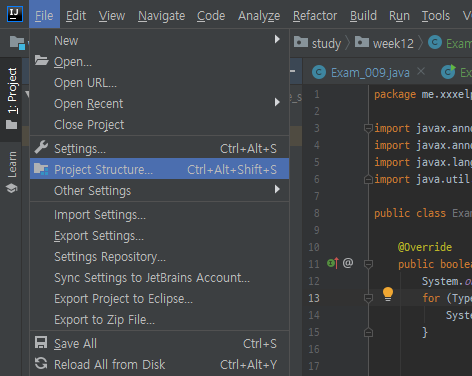Open the Build menu
The width and height of the screenshot is (472, 376).
pyautogui.click(x=363, y=15)
